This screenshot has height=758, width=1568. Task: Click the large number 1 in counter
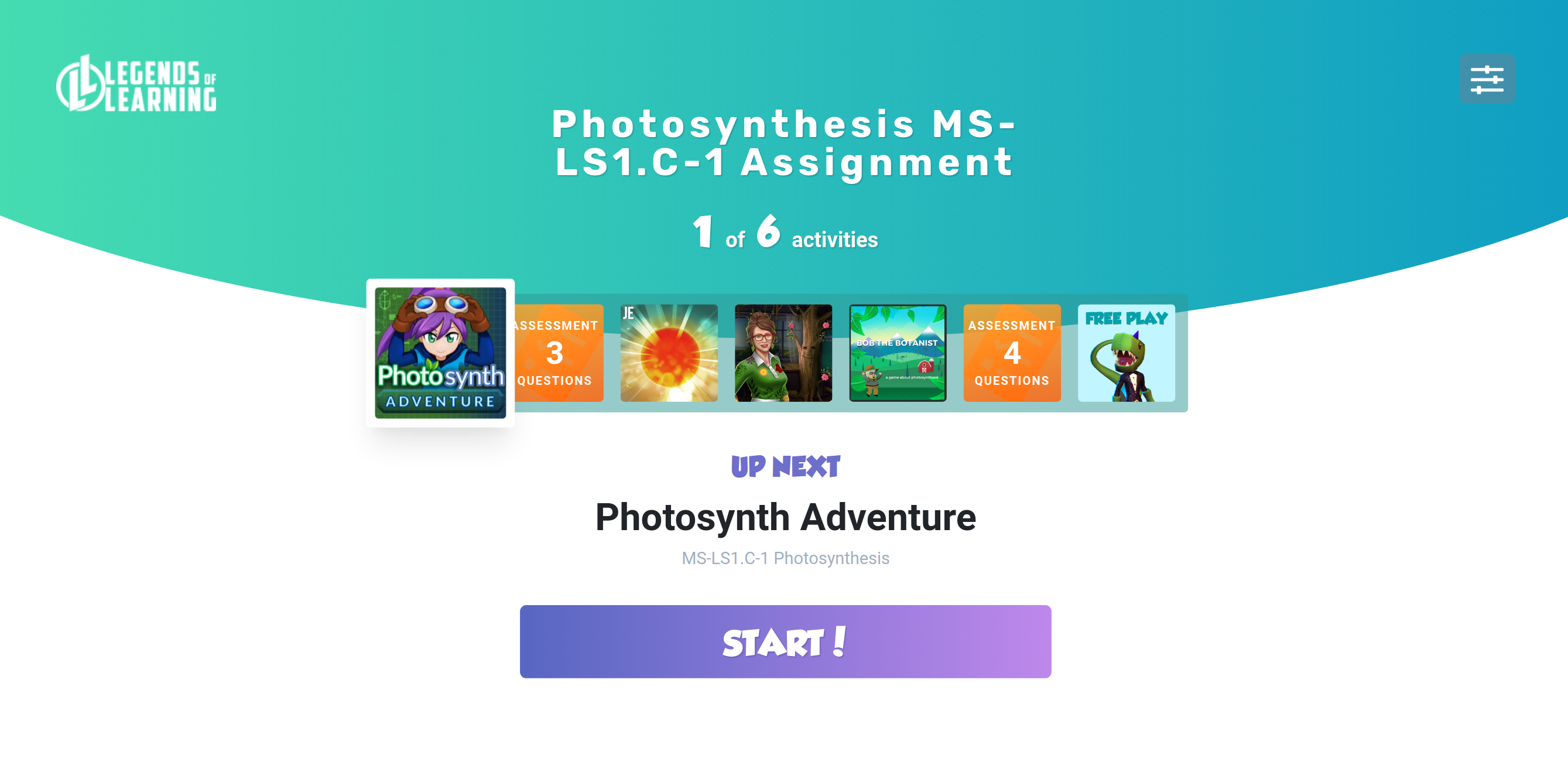[703, 231]
